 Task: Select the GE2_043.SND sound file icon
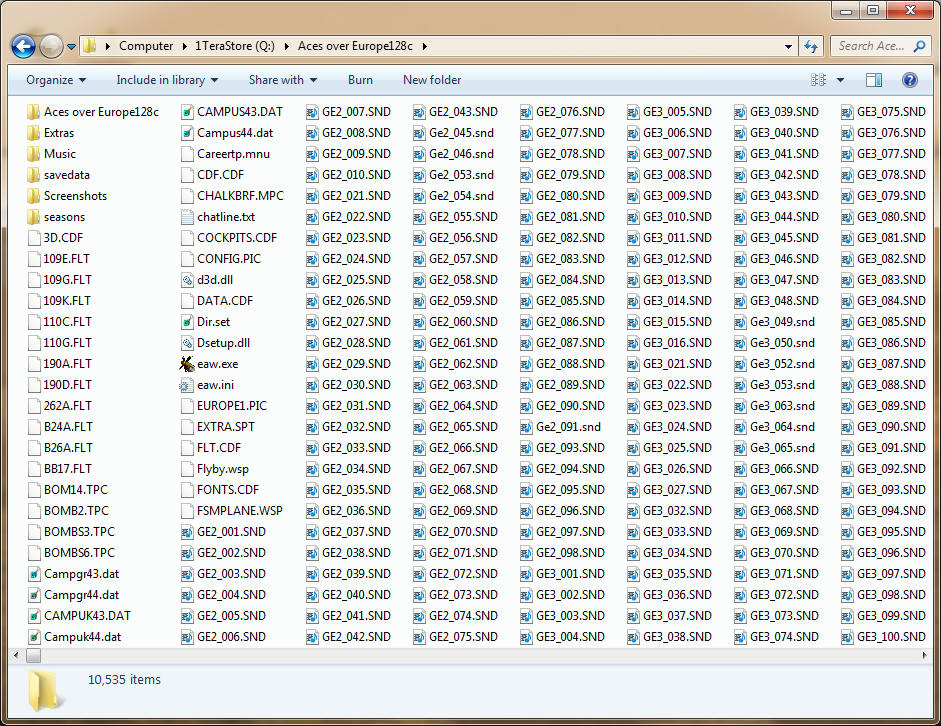(418, 112)
